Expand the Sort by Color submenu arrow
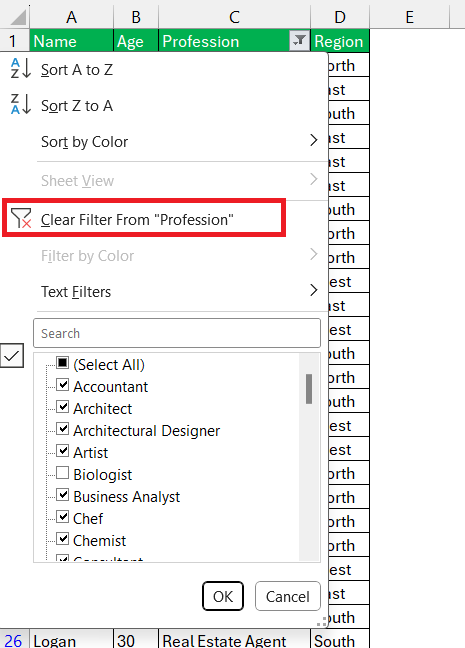The height and width of the screenshot is (648, 465). (314, 140)
